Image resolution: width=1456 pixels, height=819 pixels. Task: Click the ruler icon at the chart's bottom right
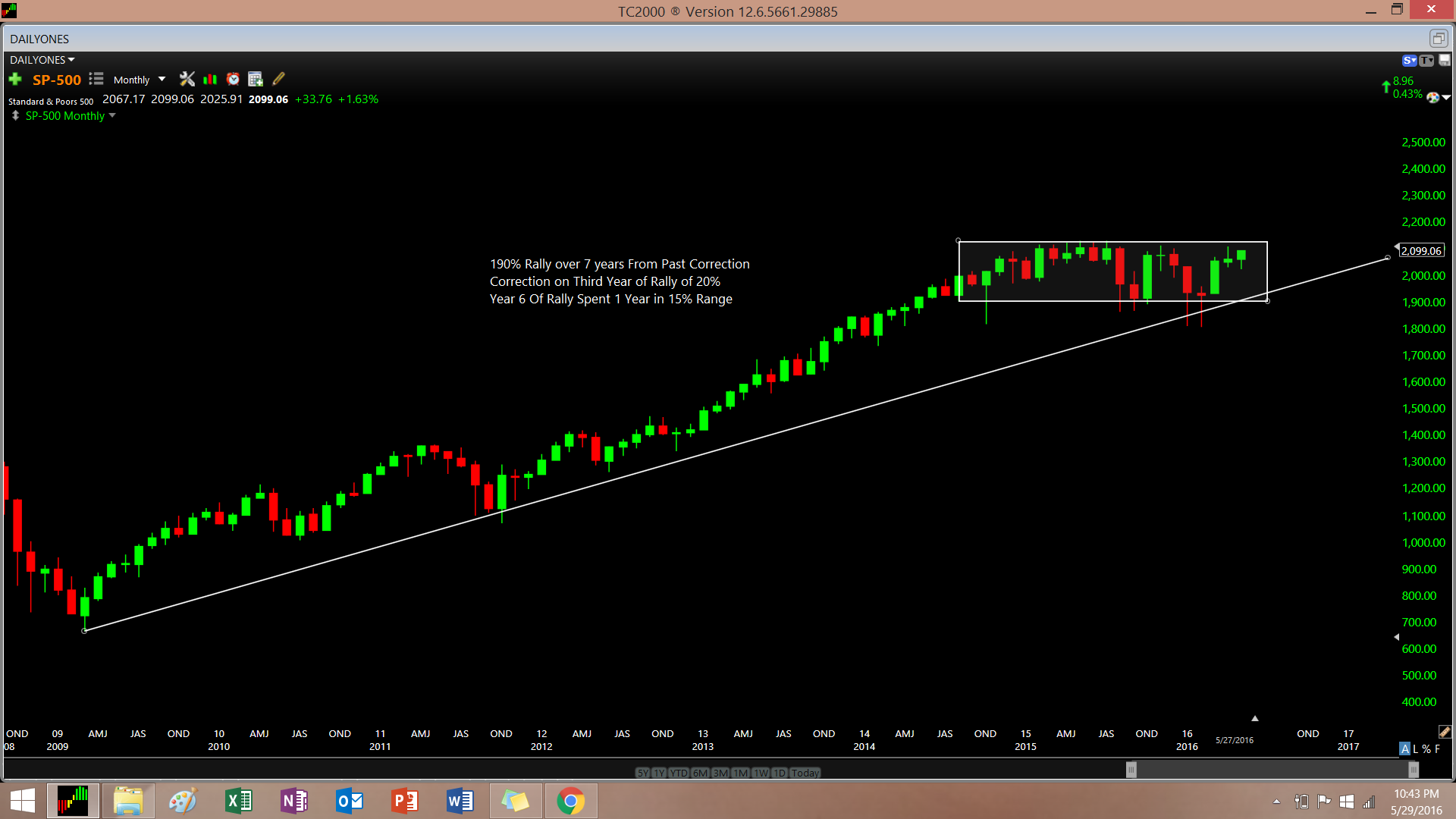pos(1444,732)
